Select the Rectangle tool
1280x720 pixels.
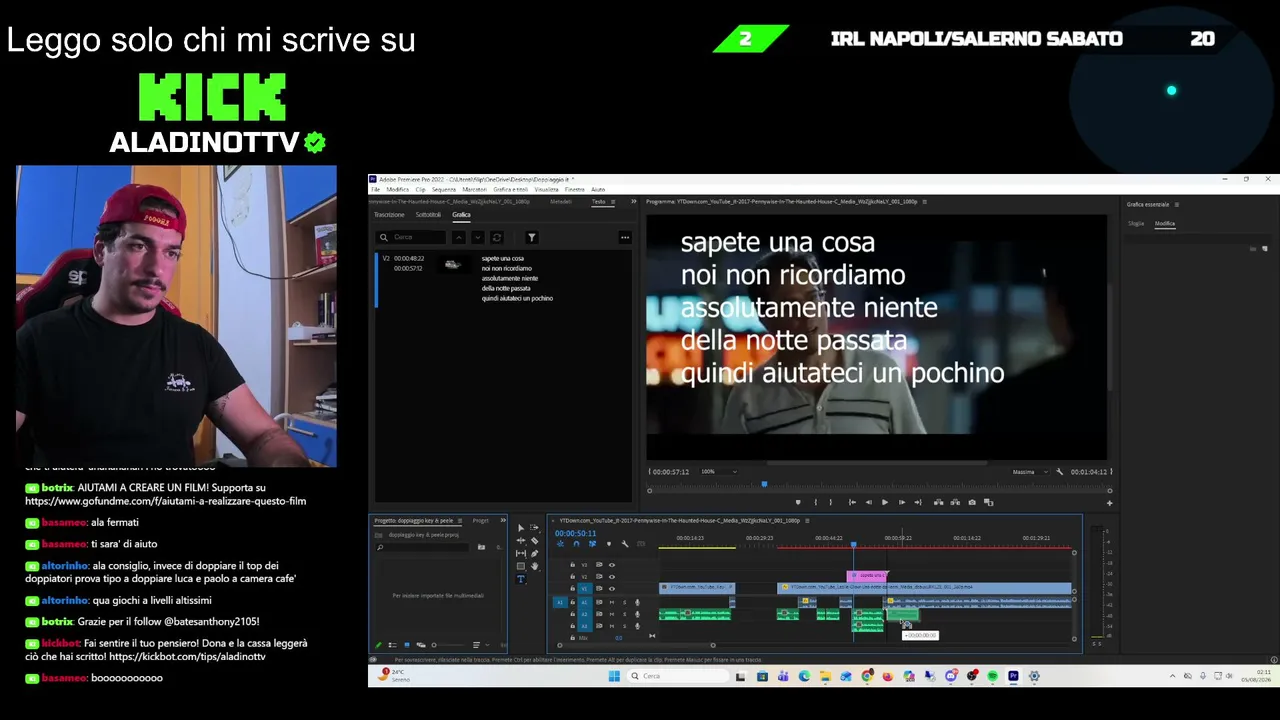click(520, 566)
